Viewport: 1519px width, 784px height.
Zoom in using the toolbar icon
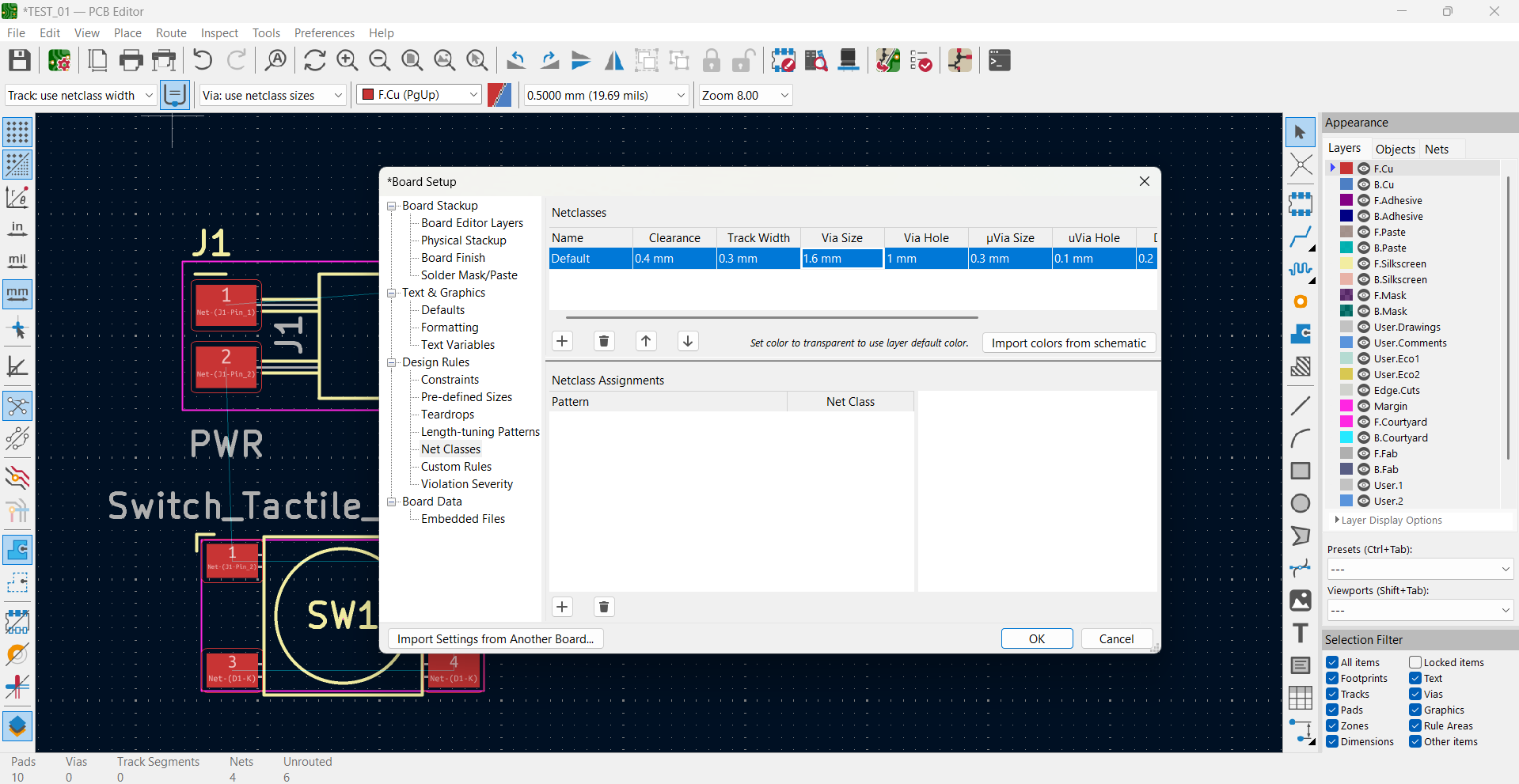point(347,60)
